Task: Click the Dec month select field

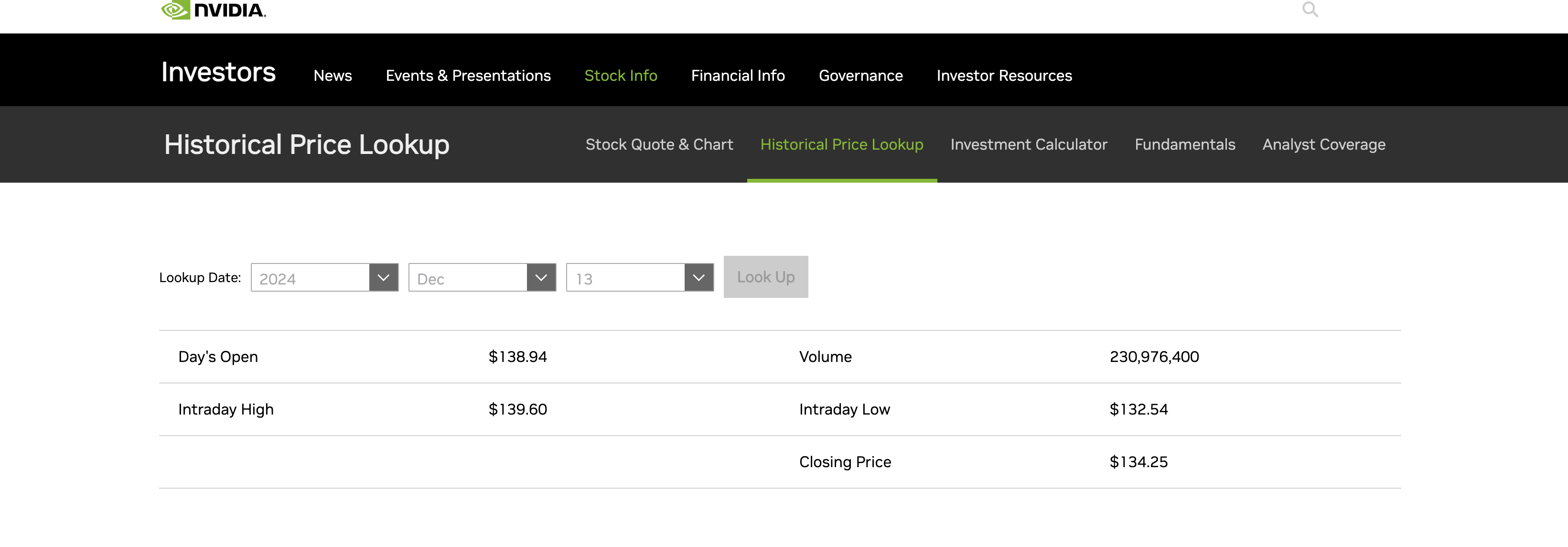Action: point(467,278)
